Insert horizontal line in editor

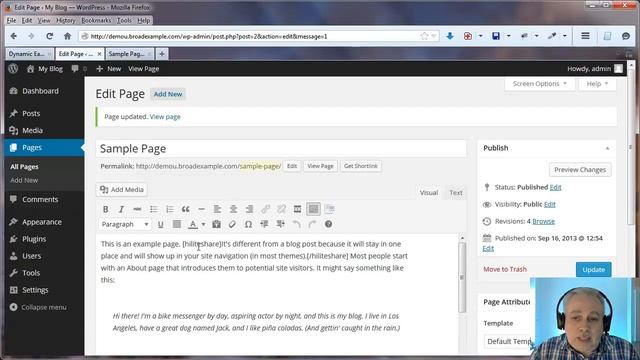tap(201, 209)
